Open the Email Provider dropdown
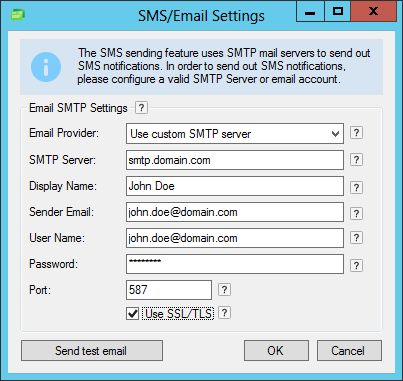The height and width of the screenshot is (381, 403). pyautogui.click(x=235, y=134)
